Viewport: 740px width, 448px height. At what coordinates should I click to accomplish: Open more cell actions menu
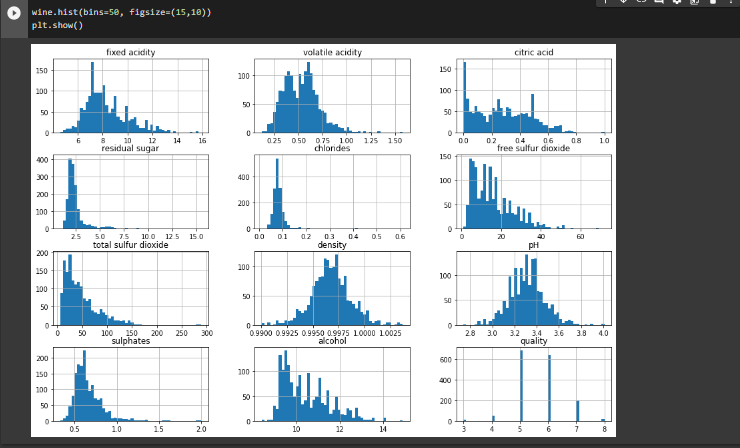tap(731, 2)
